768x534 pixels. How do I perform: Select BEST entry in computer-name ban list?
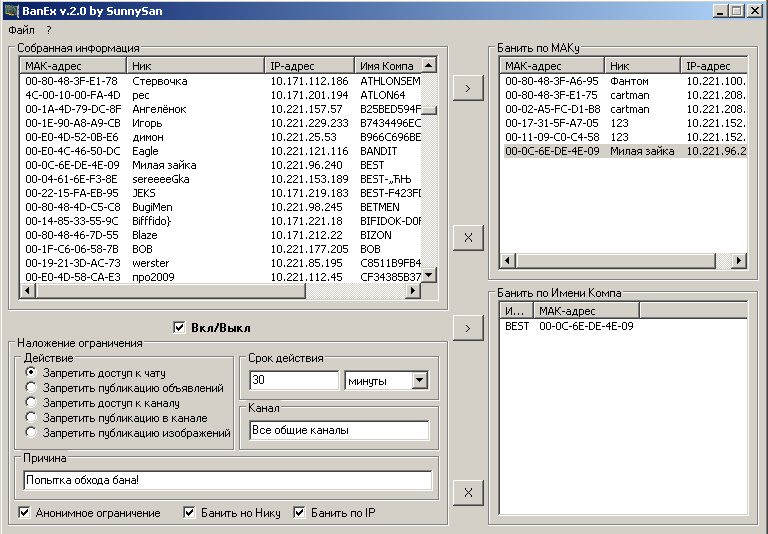[x=624, y=326]
